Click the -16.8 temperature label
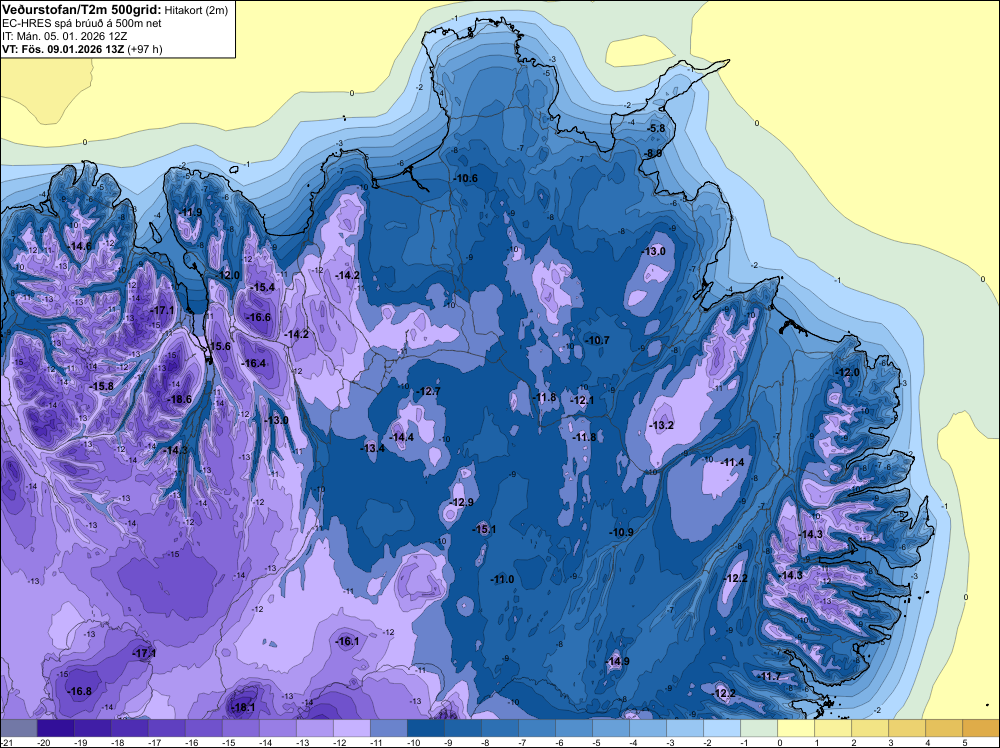 (x=80, y=691)
